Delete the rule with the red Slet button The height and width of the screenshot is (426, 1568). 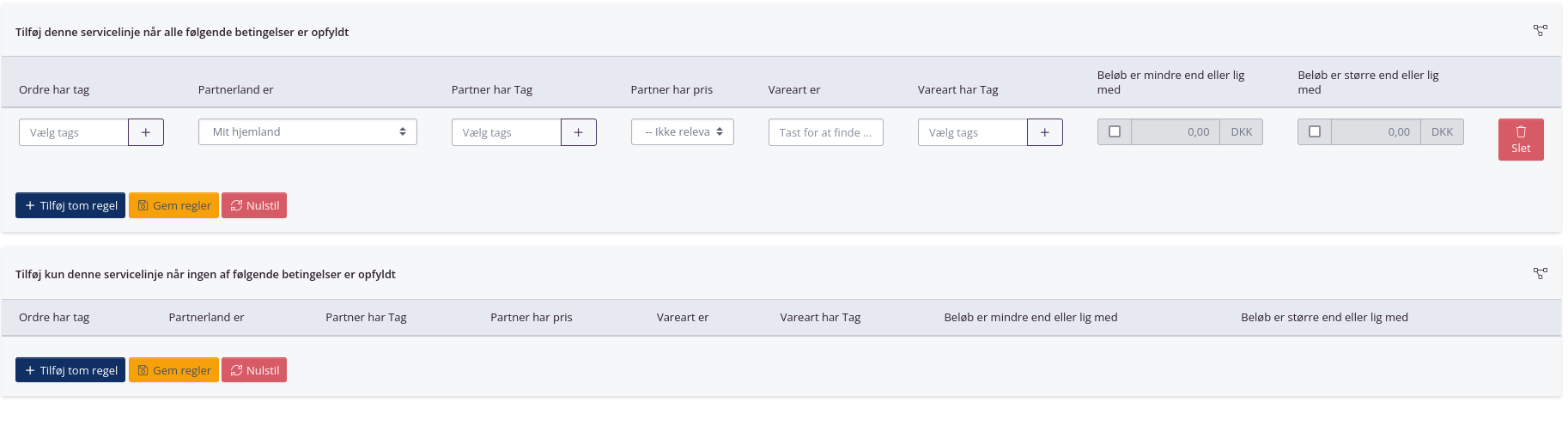point(1520,139)
